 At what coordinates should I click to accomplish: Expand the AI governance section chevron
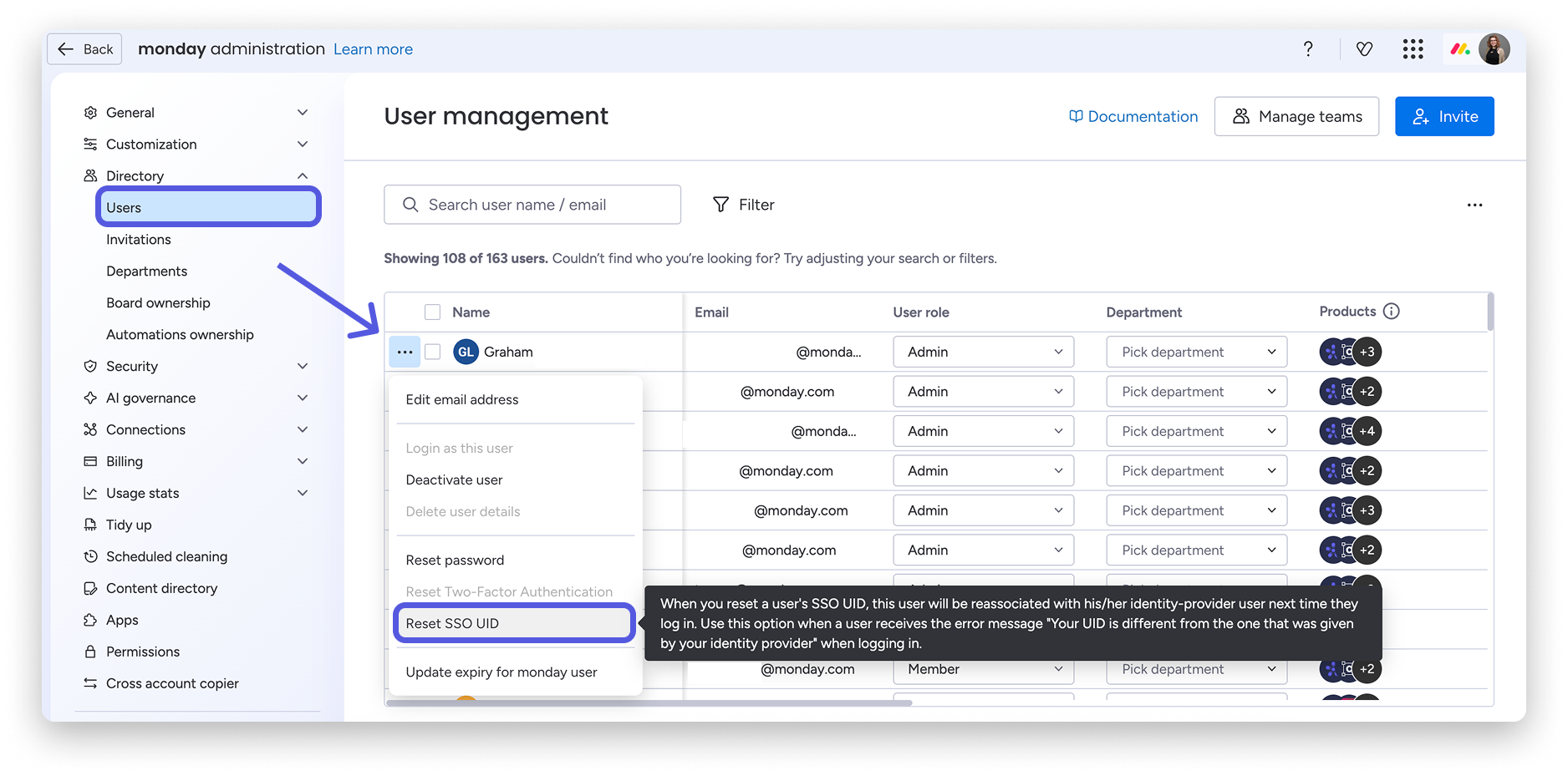click(303, 398)
